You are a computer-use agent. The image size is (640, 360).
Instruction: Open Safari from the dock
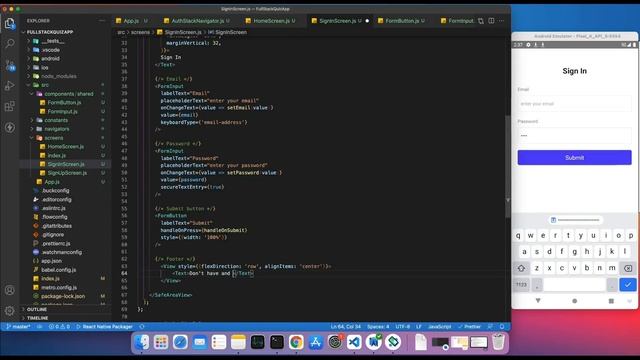(x=180, y=342)
